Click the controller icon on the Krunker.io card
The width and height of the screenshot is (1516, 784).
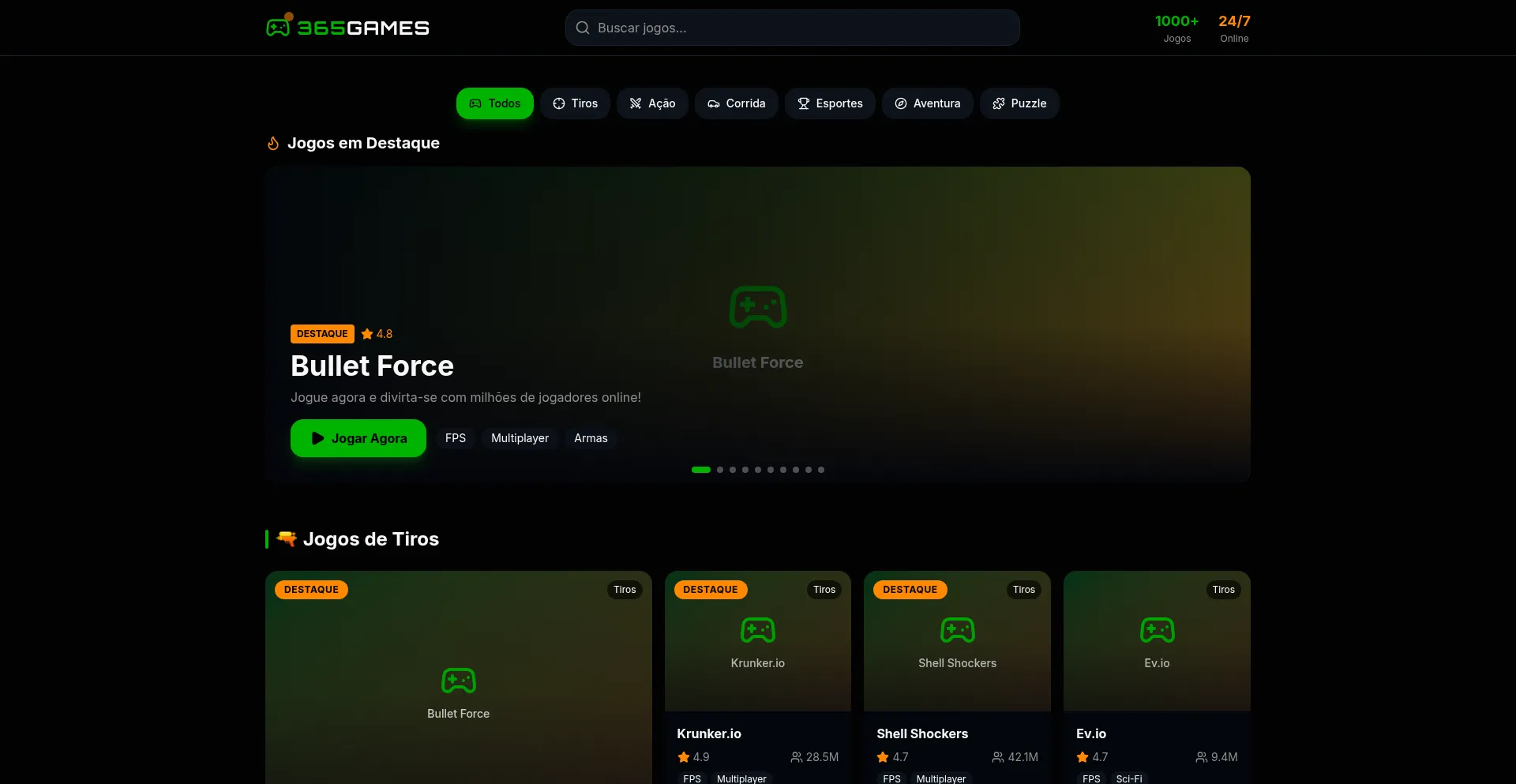coord(758,630)
